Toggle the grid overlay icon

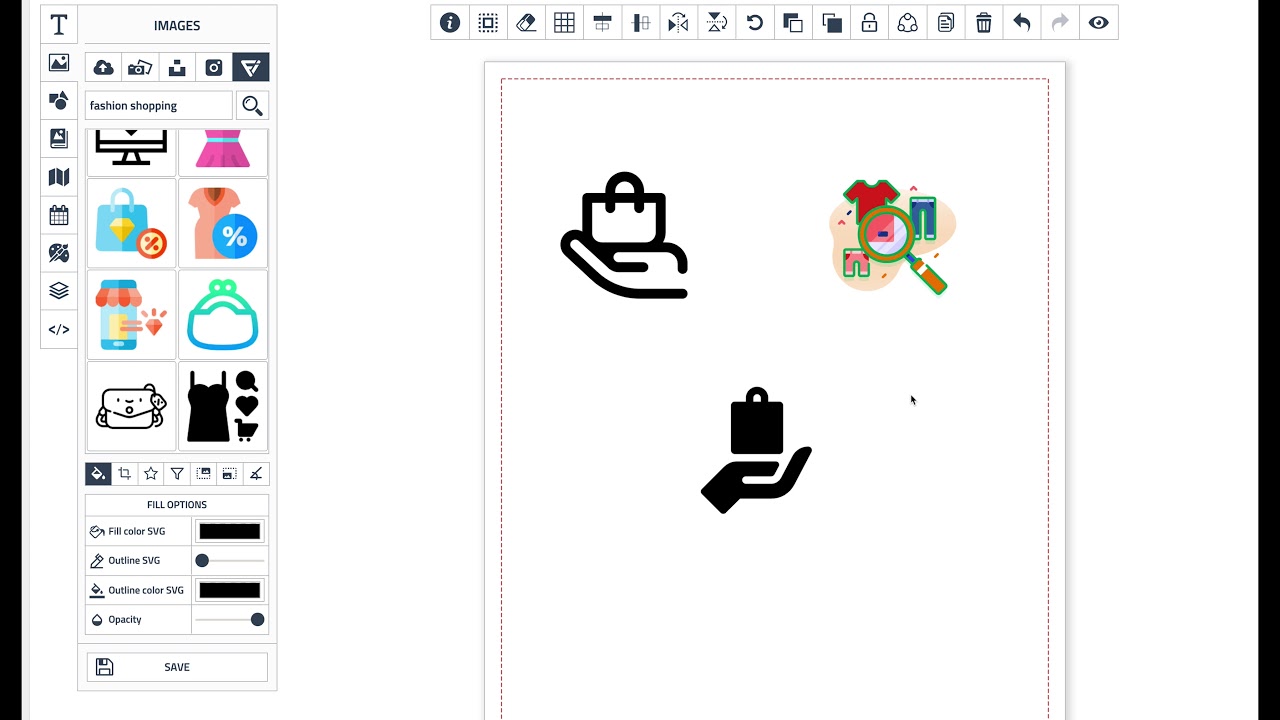point(564,22)
